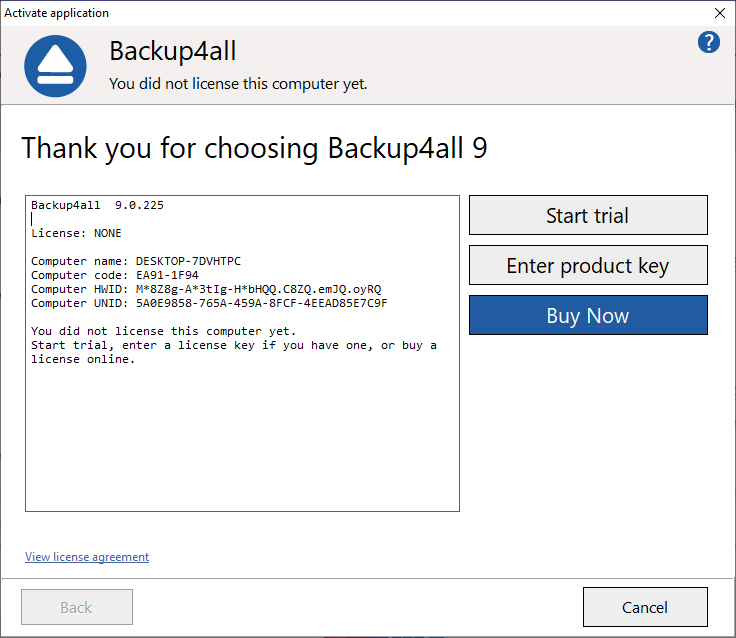Click the header 'You did not license' subtitle
Viewport: 736px width, 638px height.
238,84
